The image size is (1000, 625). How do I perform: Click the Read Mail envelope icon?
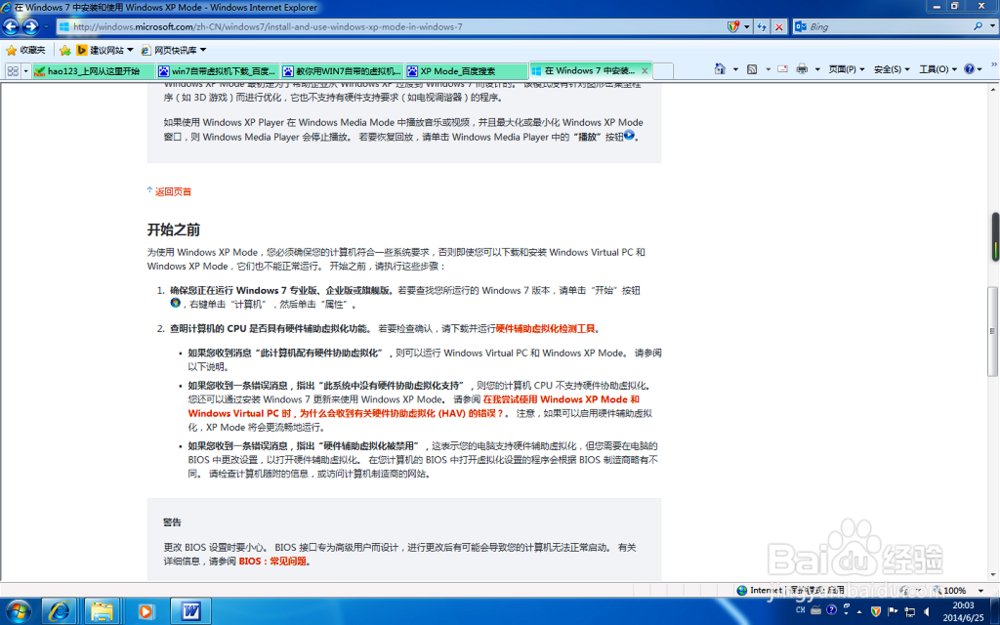click(783, 69)
